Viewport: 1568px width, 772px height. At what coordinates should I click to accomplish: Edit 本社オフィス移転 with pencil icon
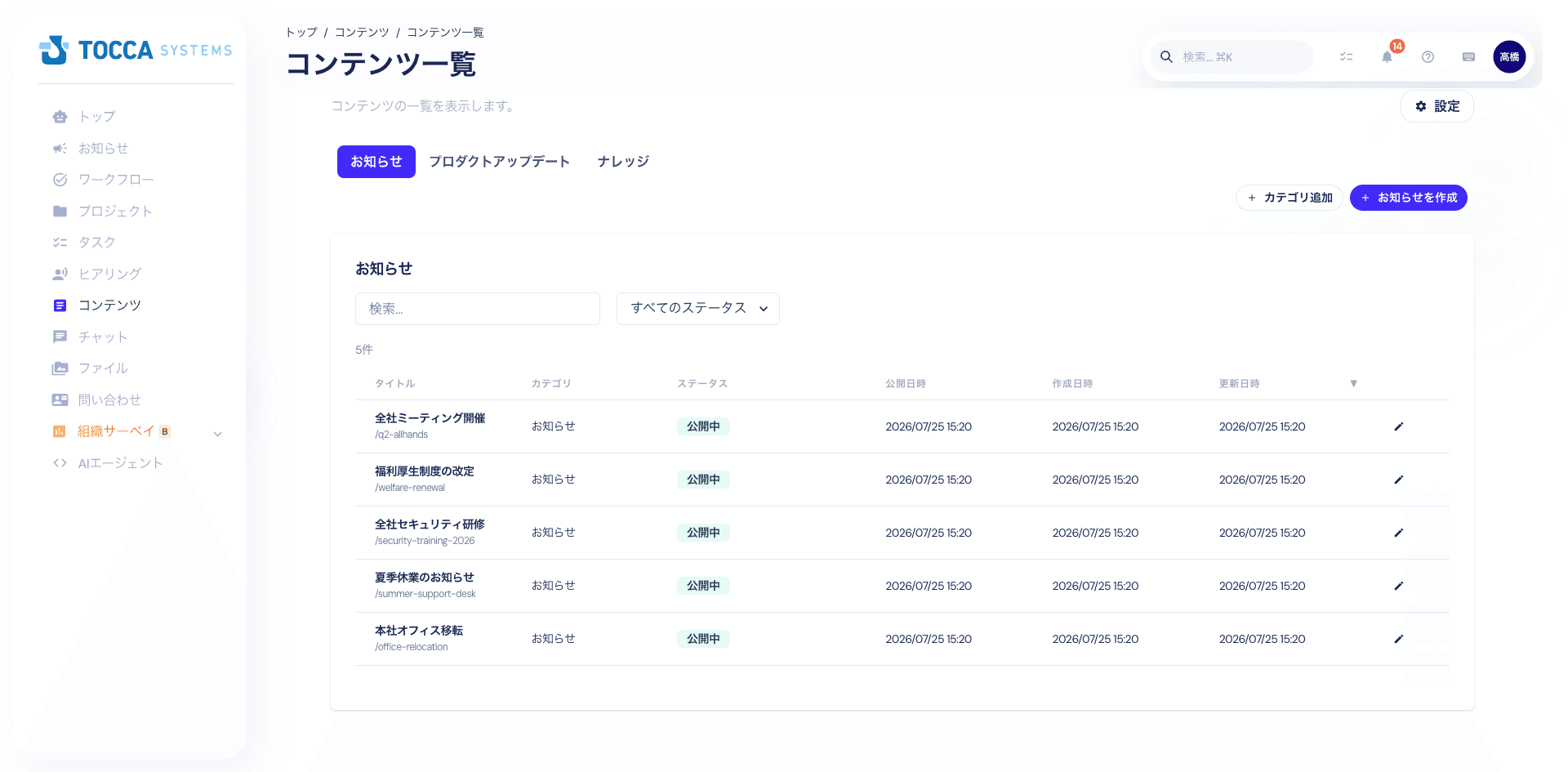click(1398, 639)
